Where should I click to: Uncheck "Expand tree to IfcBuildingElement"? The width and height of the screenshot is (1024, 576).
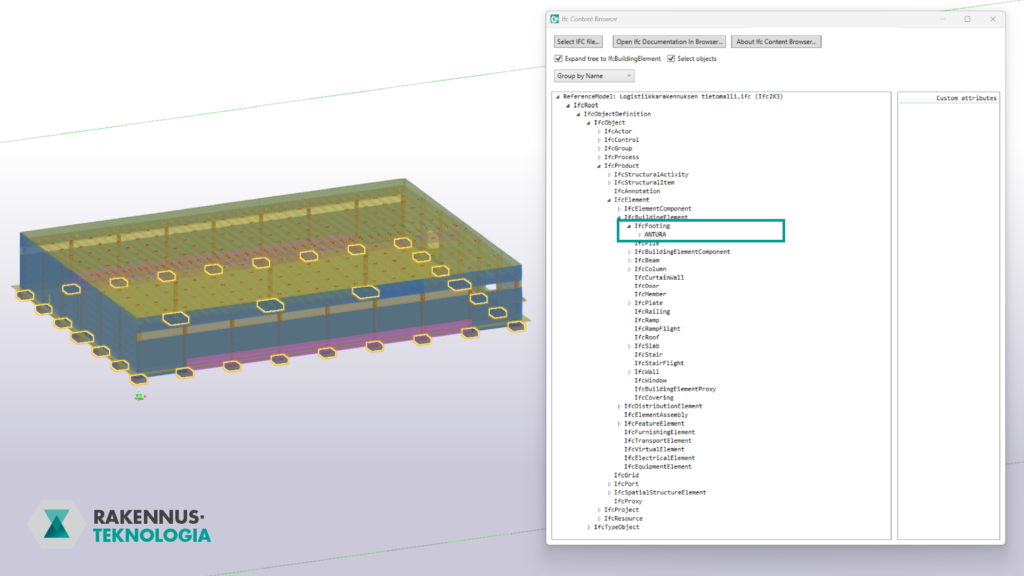(557, 57)
